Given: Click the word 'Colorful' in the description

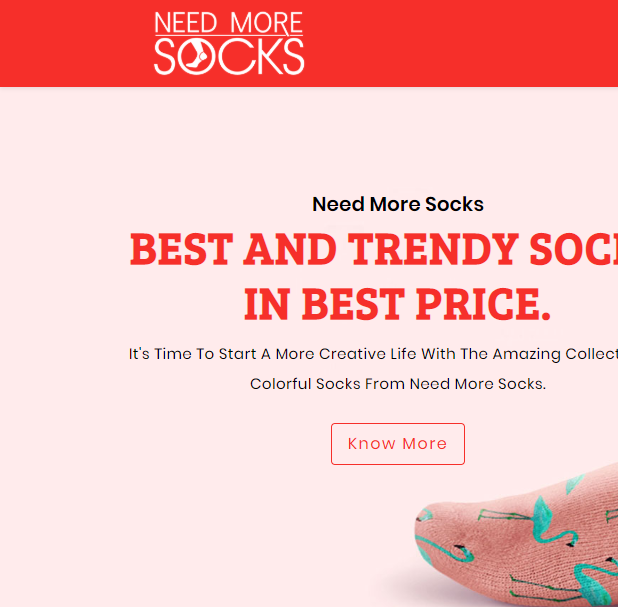Looking at the screenshot, I should [x=281, y=384].
